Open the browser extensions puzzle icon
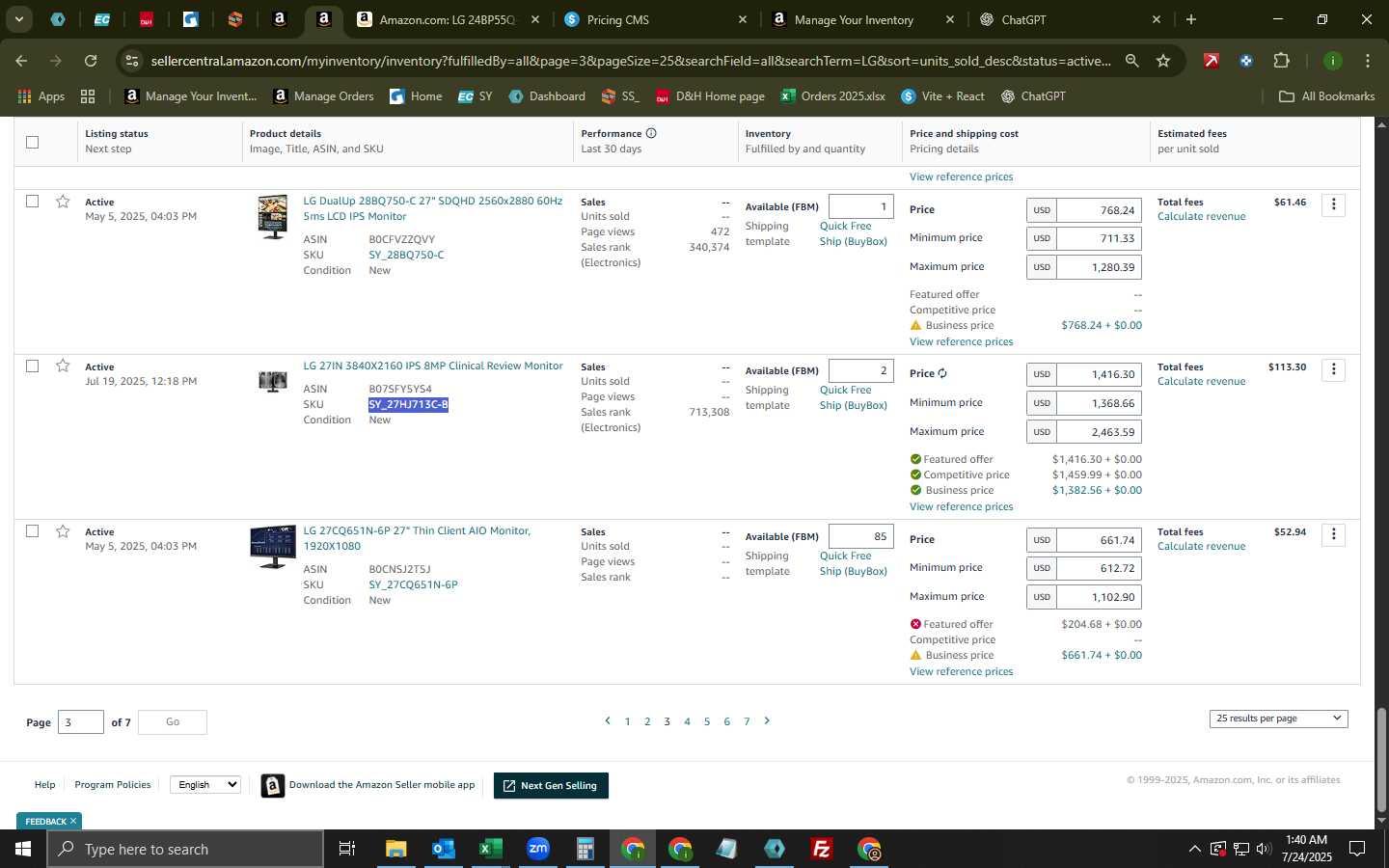The height and width of the screenshot is (868, 1389). click(x=1281, y=61)
